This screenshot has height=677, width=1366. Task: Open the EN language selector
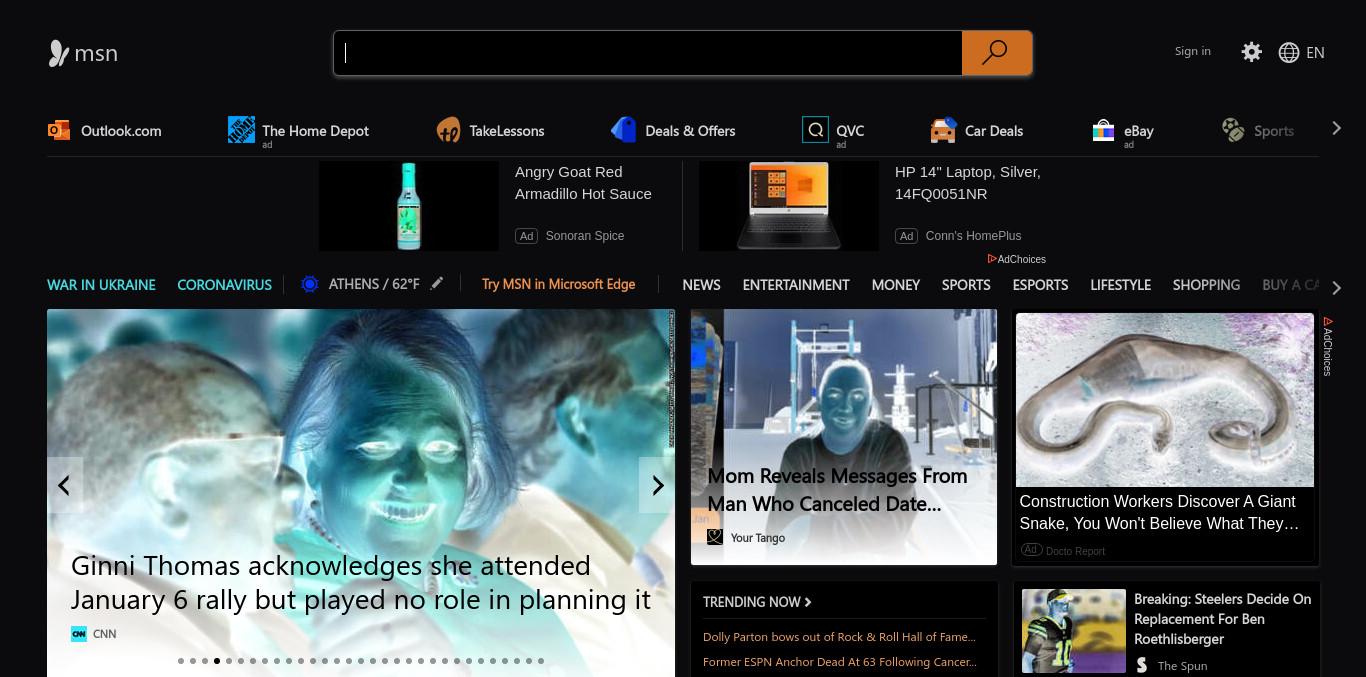tap(1315, 53)
